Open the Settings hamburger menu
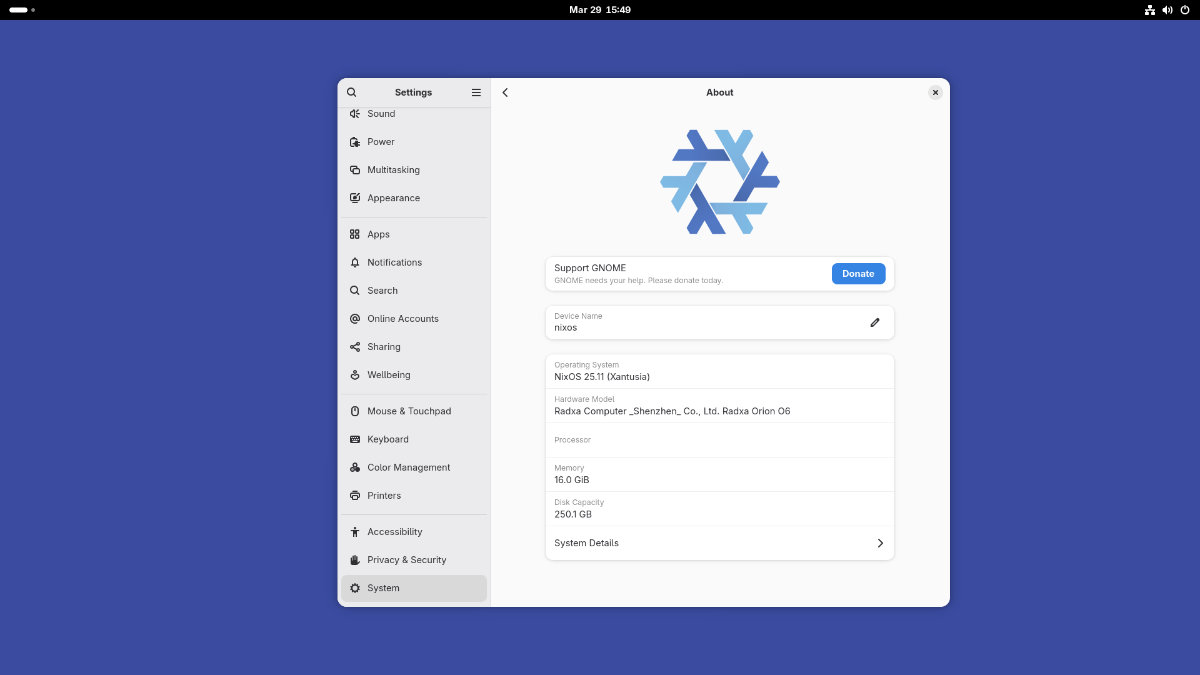Viewport: 1200px width, 675px height. [476, 92]
